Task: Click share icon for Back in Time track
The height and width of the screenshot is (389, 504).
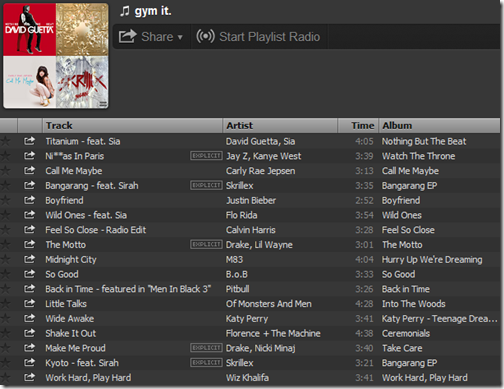Action: (29, 289)
